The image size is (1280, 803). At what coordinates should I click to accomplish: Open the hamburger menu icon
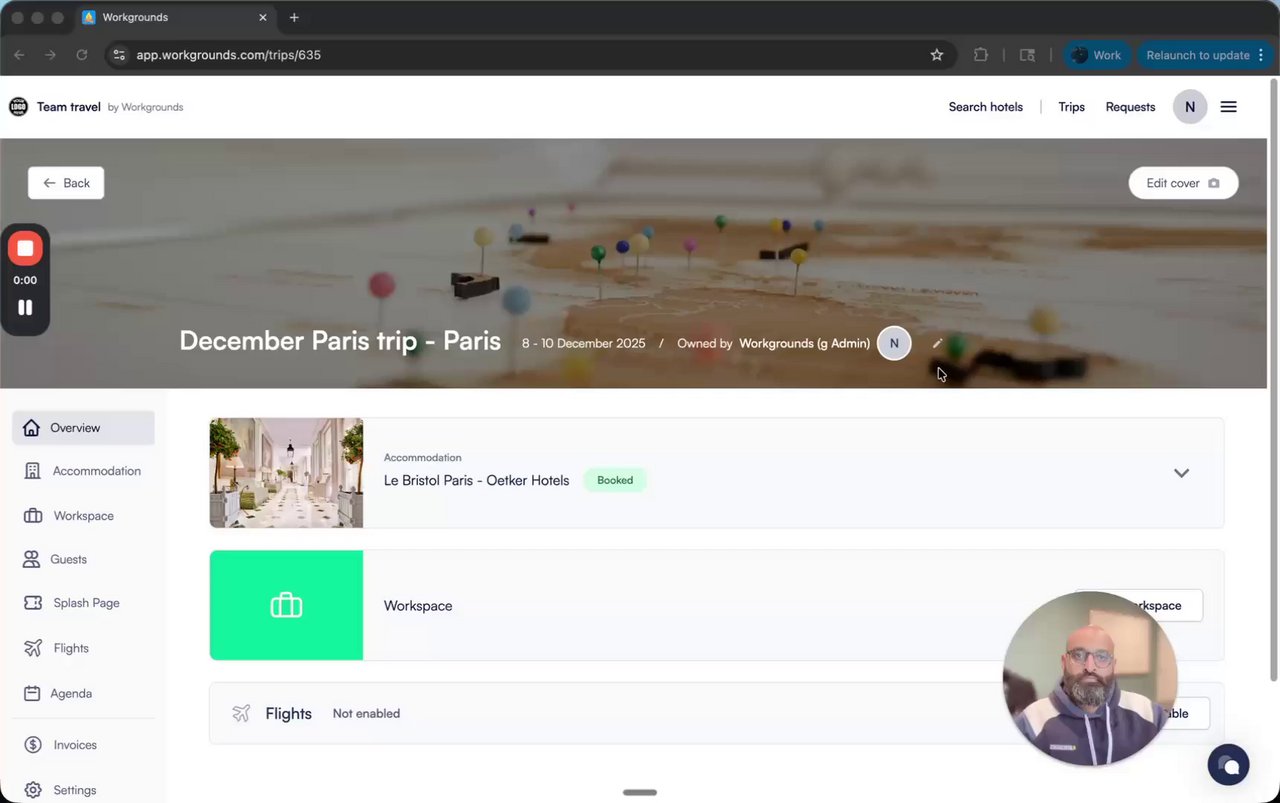[1229, 107]
